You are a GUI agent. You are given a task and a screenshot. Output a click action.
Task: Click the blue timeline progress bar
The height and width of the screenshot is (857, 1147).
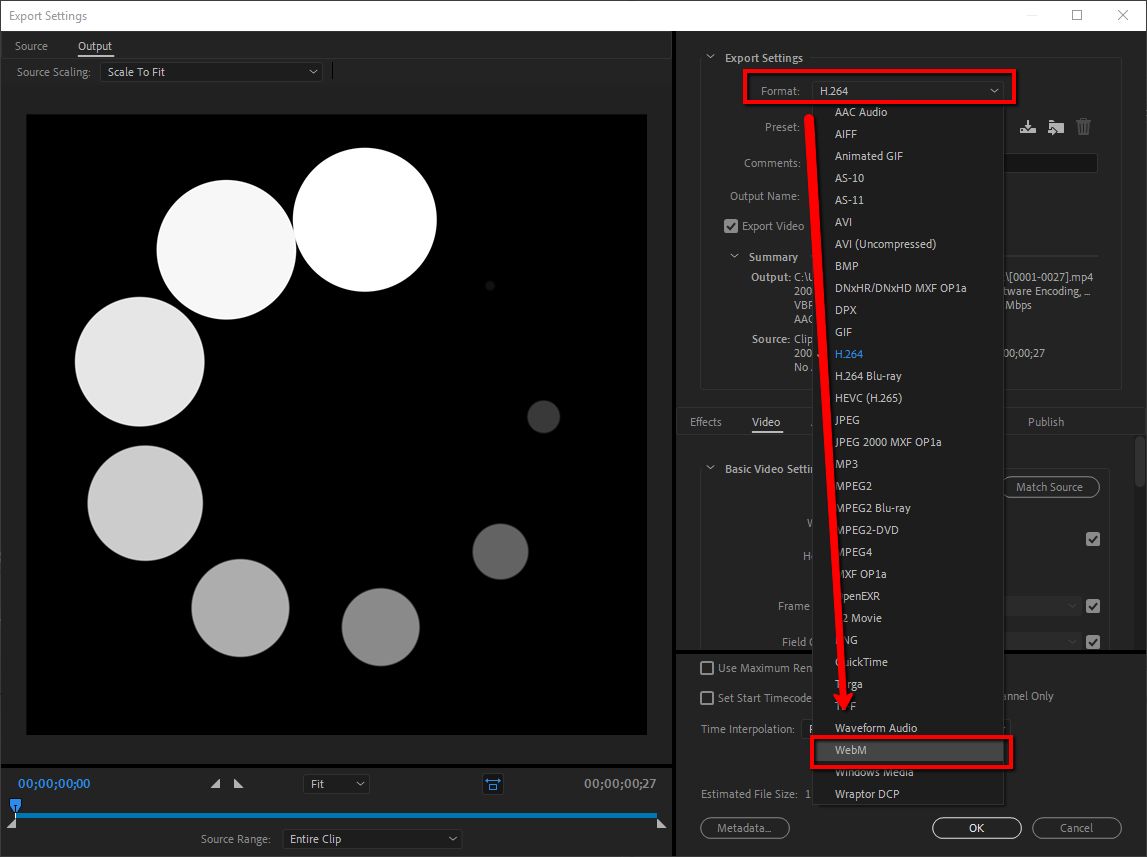pyautogui.click(x=336, y=815)
